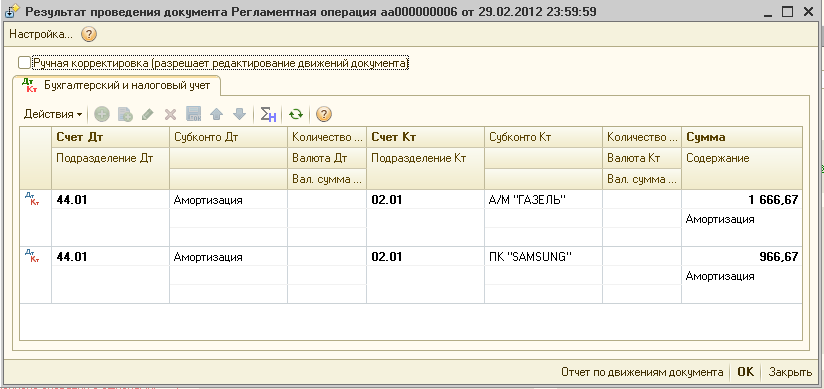Click the help icon next to Настройка
Screen dimensions: 824x389
click(x=89, y=35)
